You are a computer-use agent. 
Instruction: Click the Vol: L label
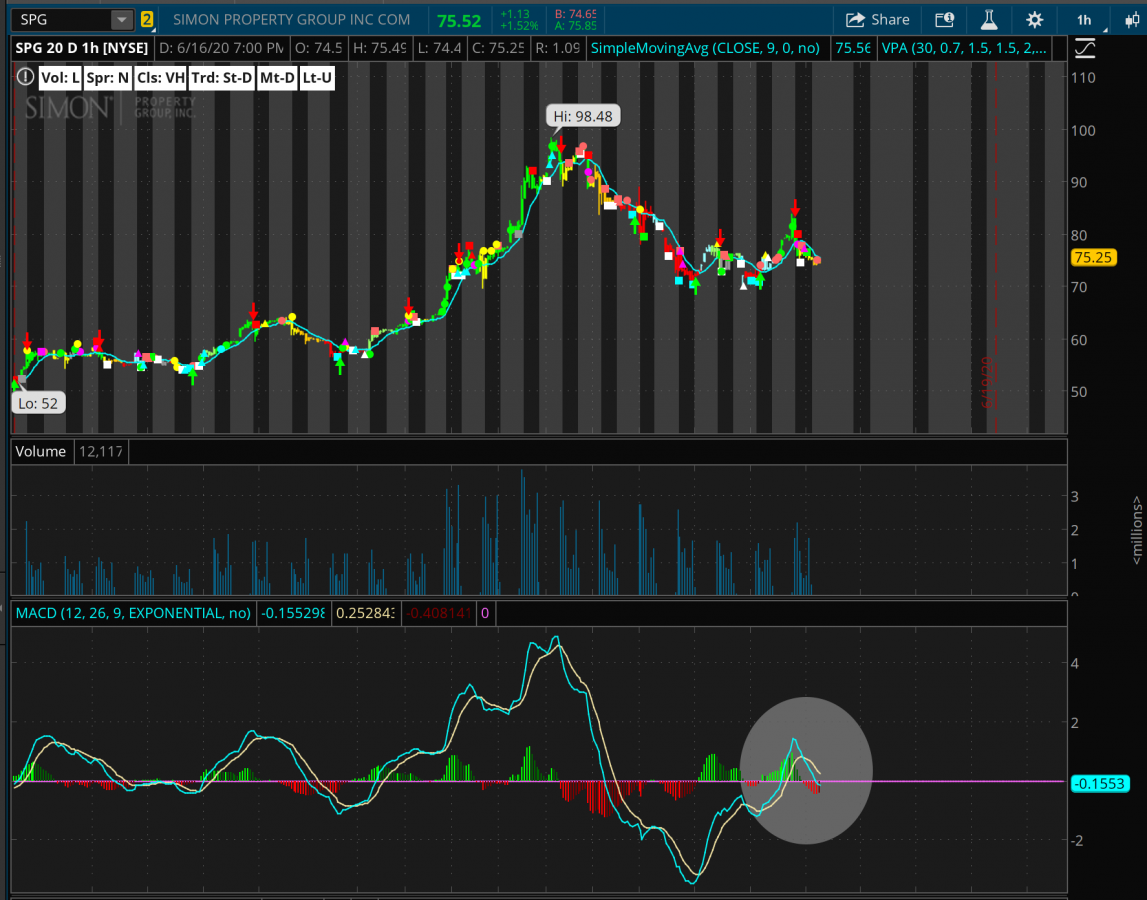point(60,78)
